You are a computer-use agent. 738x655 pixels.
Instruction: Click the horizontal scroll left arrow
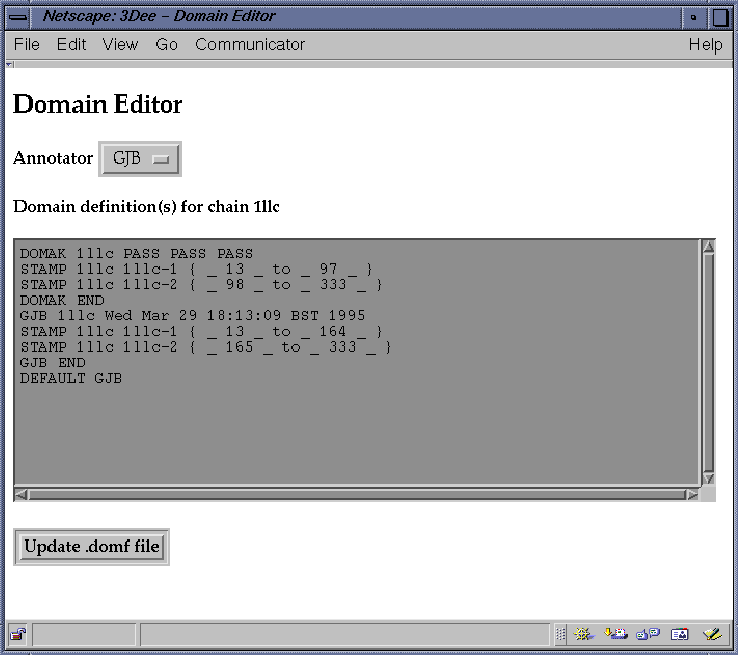coord(21,495)
